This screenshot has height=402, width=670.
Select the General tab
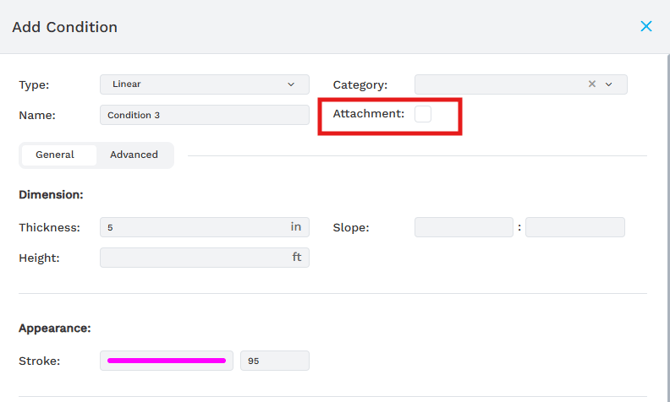(x=55, y=155)
